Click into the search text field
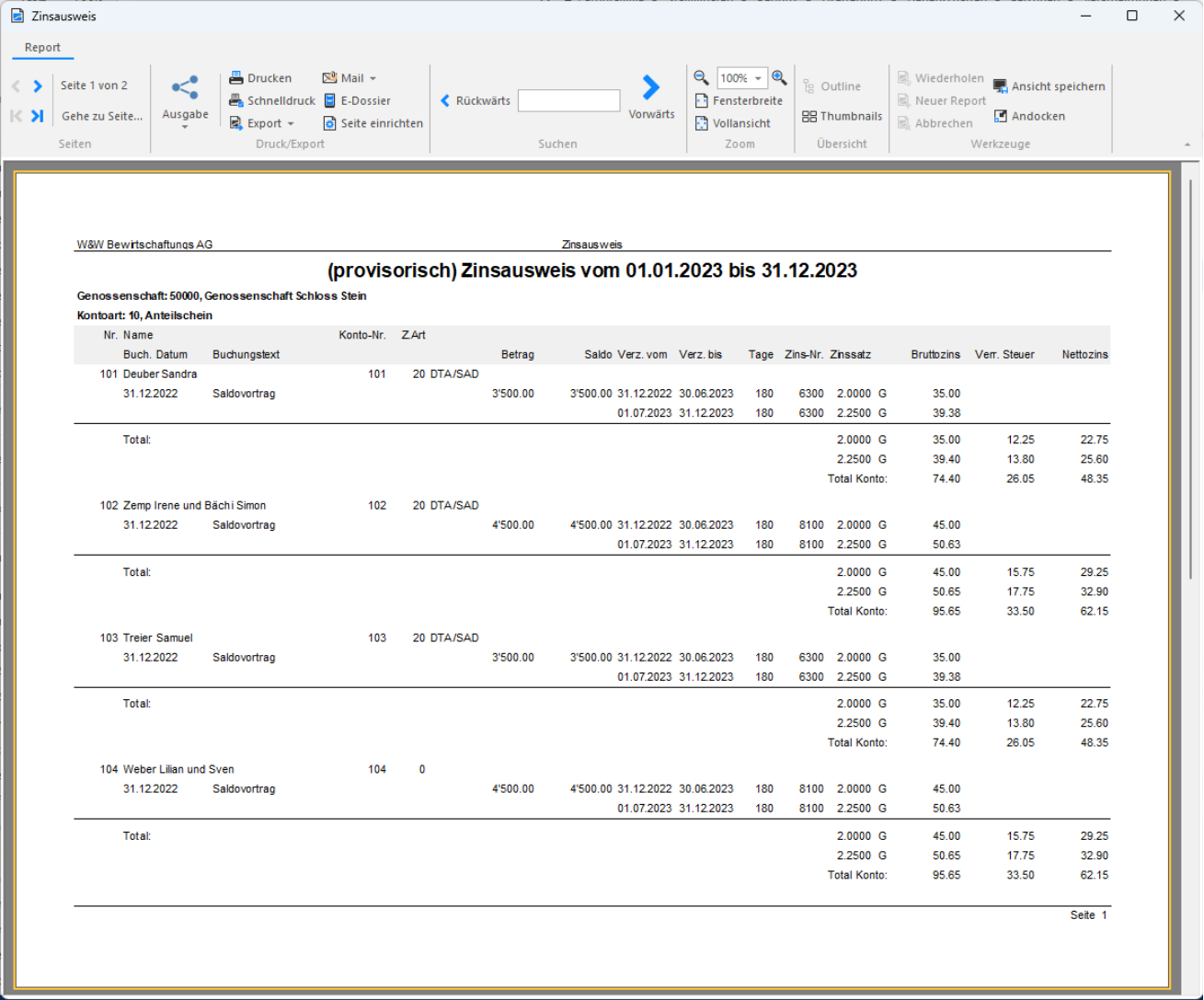This screenshot has height=1000, width=1204. pyautogui.click(x=568, y=100)
